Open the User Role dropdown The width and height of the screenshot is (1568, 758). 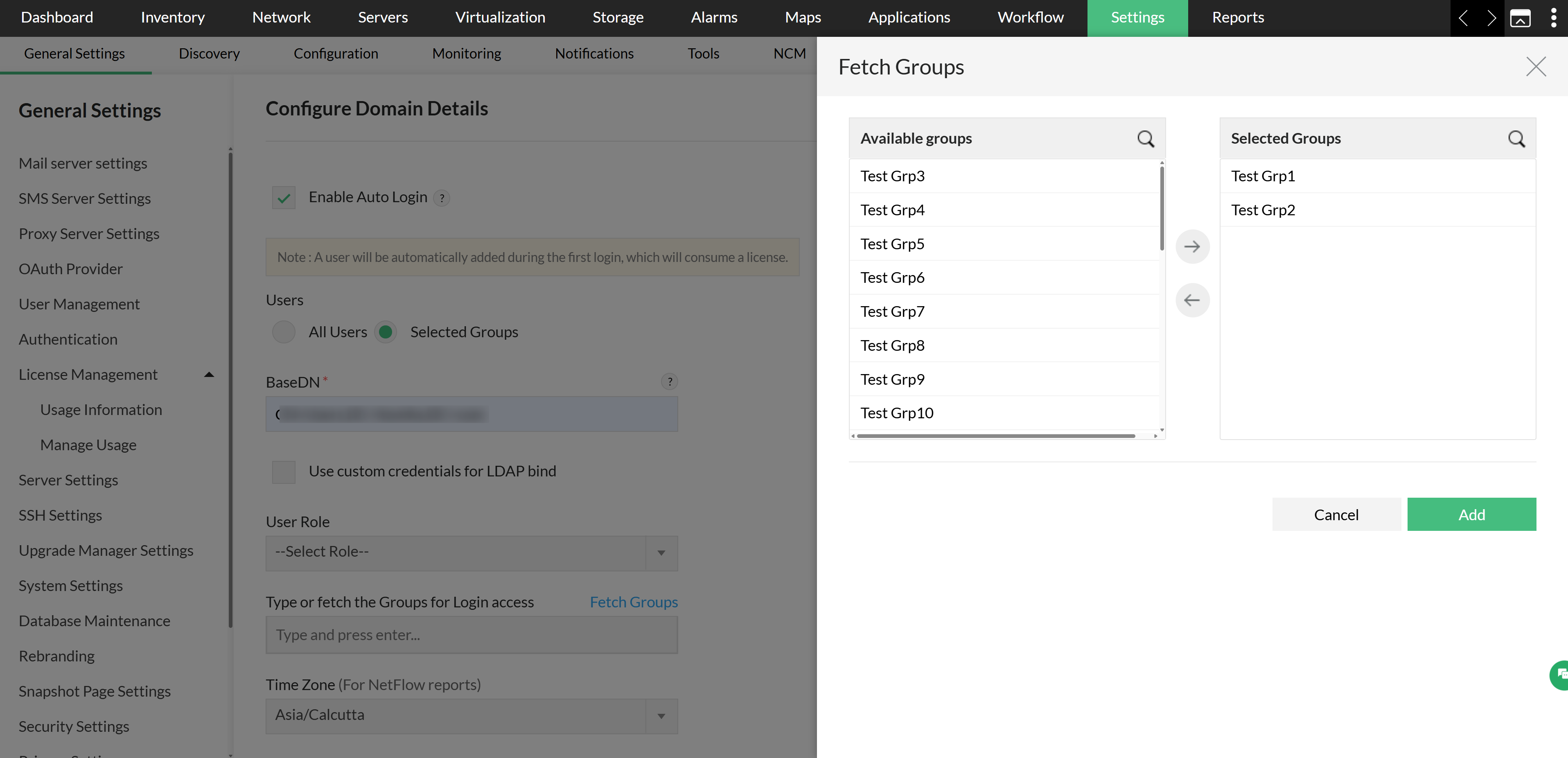click(472, 553)
